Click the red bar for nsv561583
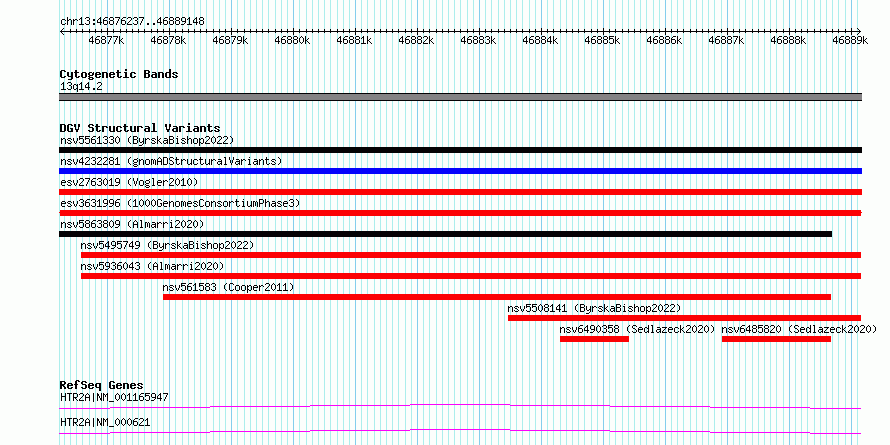The height and width of the screenshot is (445, 890). [497, 297]
